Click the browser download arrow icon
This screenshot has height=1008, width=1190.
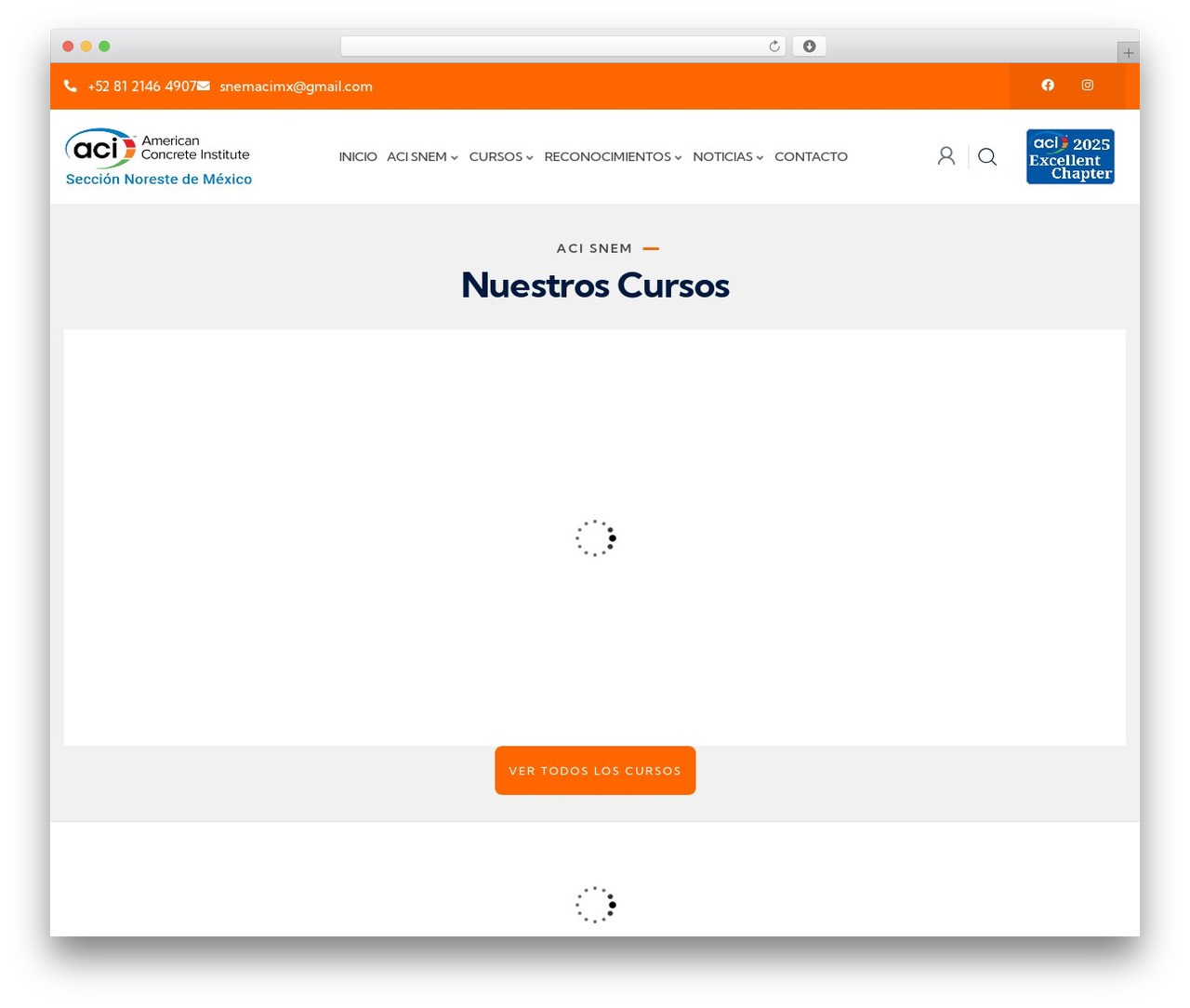tap(810, 46)
